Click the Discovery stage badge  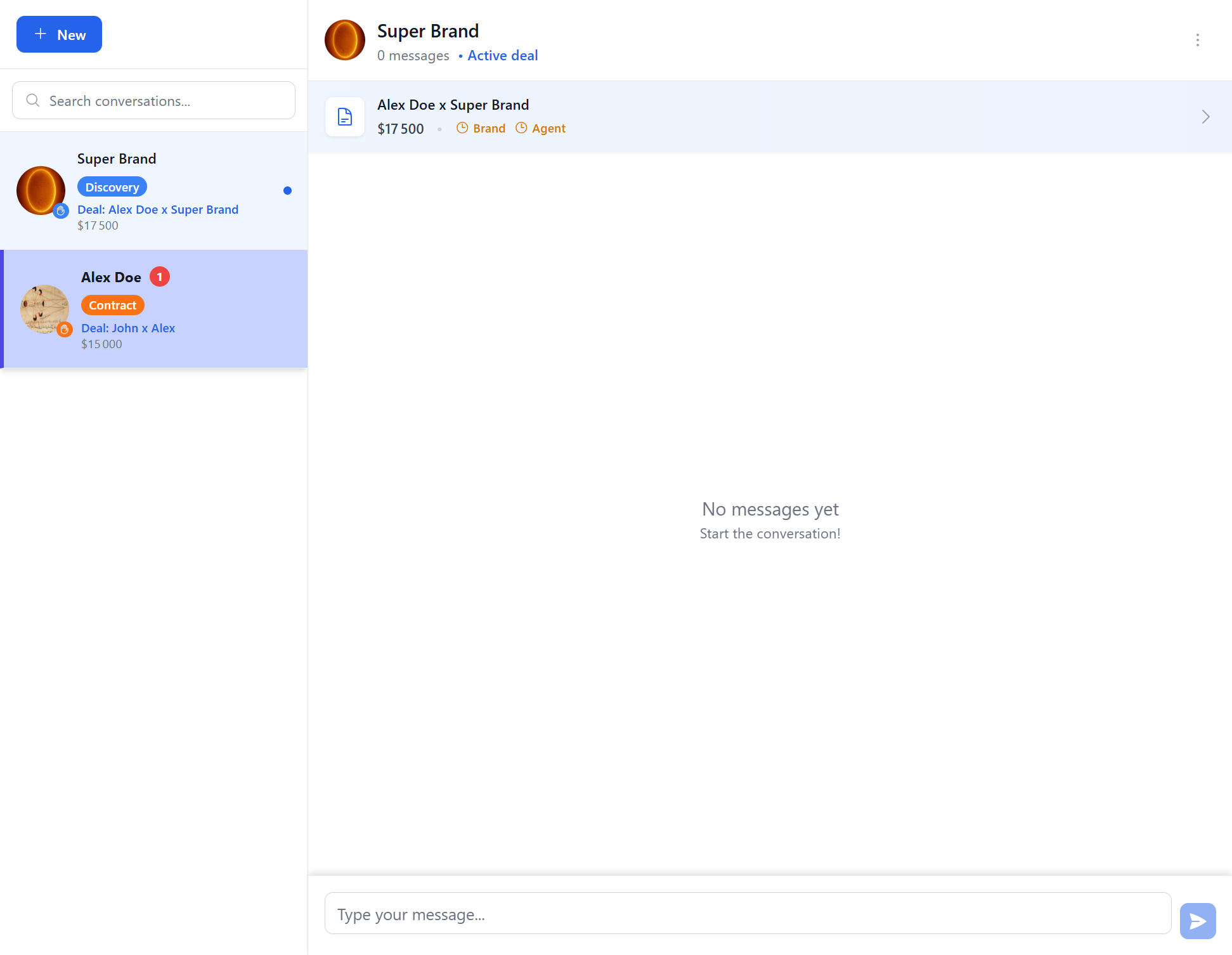point(112,187)
